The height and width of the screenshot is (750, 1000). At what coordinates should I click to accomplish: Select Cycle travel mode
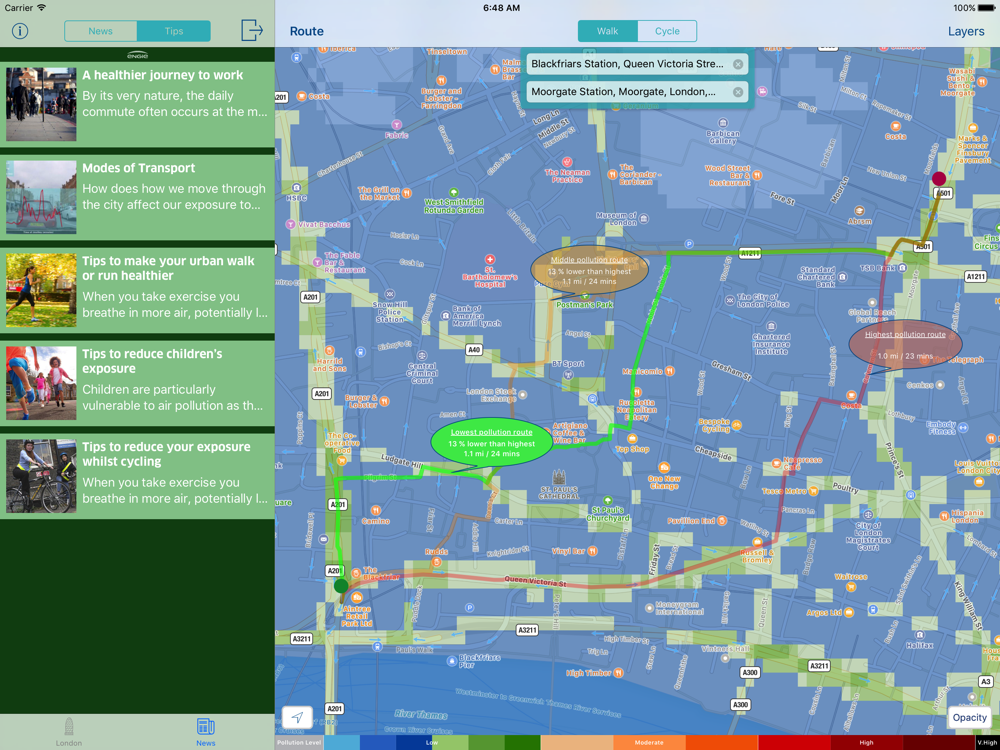click(667, 31)
